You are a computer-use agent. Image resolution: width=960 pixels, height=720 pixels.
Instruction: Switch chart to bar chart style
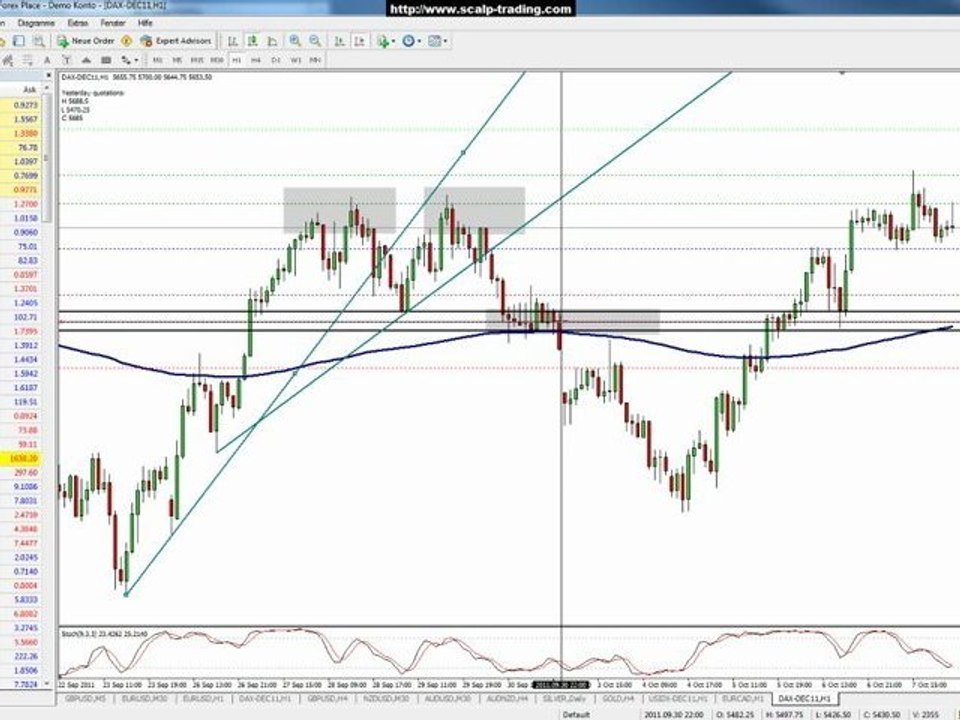233,41
